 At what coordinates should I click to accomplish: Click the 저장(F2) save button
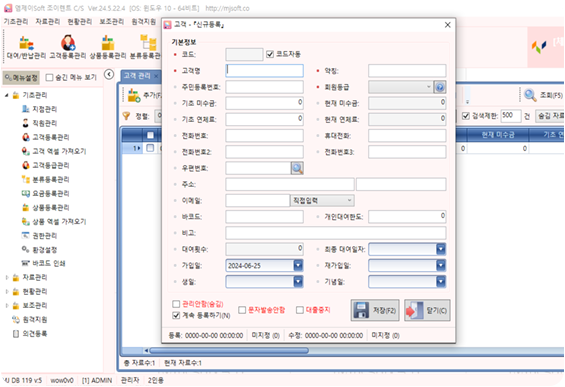tap(375, 310)
